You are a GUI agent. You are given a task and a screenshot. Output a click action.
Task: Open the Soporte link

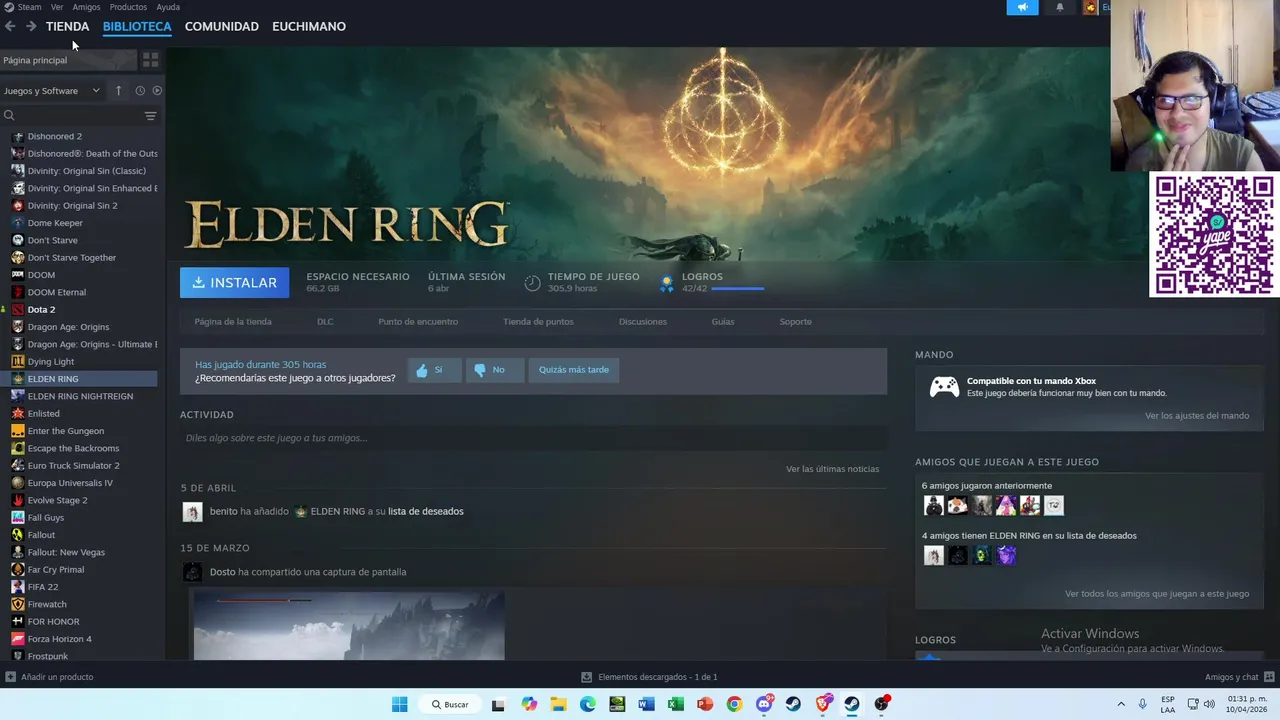(x=796, y=322)
